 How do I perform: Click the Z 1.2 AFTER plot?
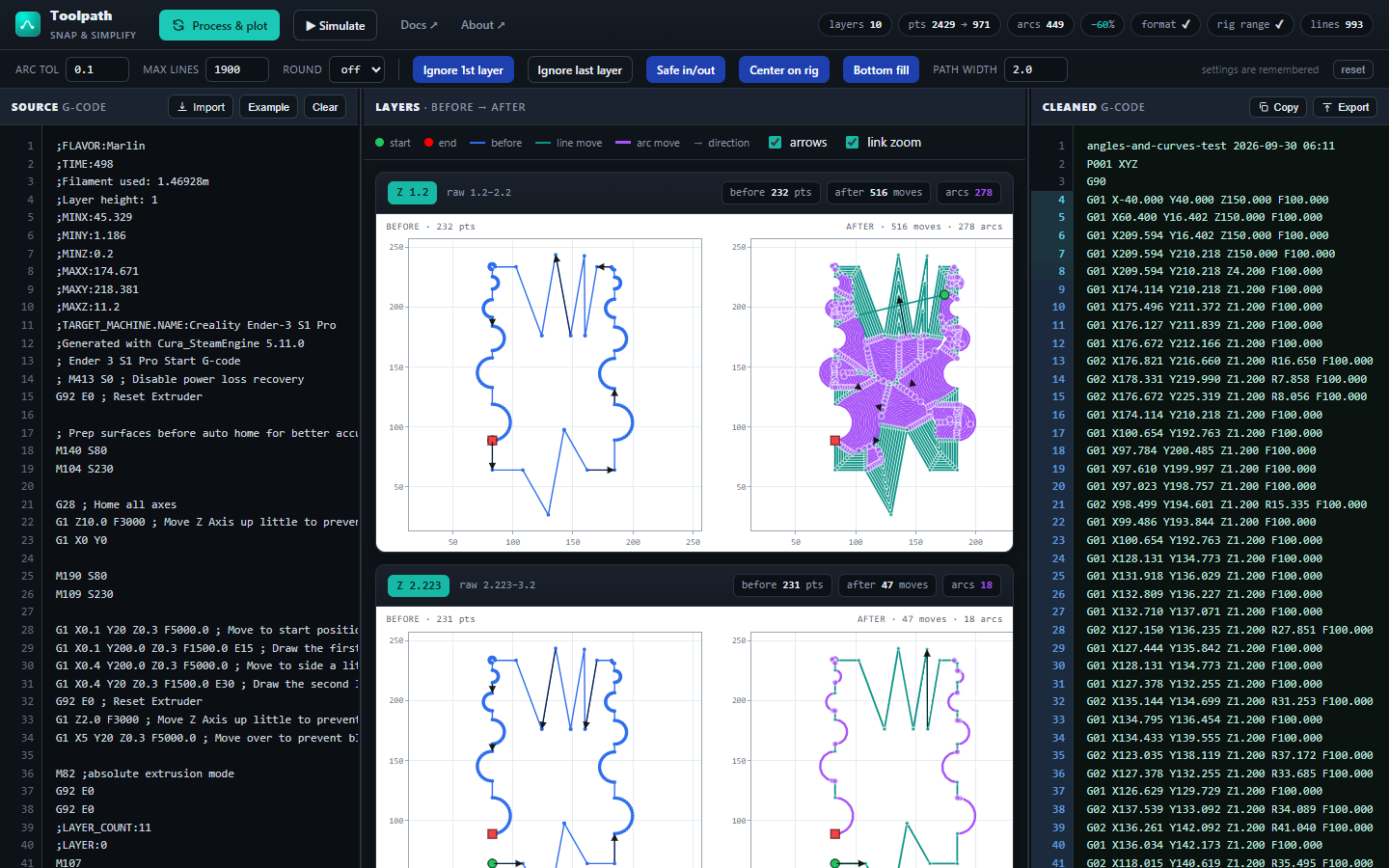tap(882, 386)
